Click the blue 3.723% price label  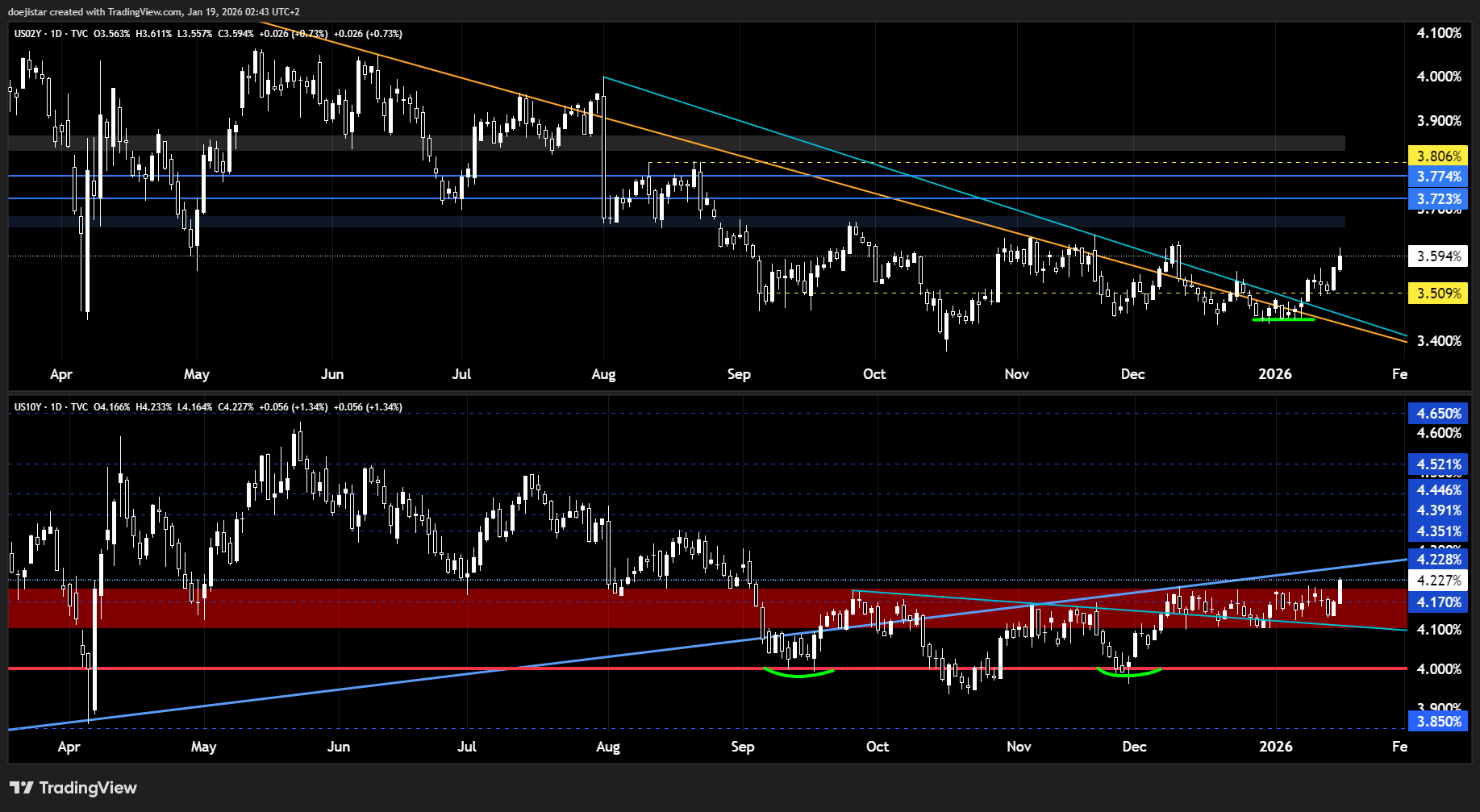tap(1437, 199)
